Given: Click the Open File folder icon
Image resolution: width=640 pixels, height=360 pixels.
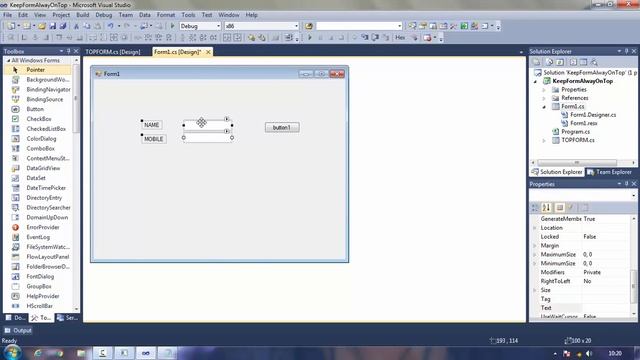Looking at the screenshot, I should pyautogui.click(x=42, y=26).
